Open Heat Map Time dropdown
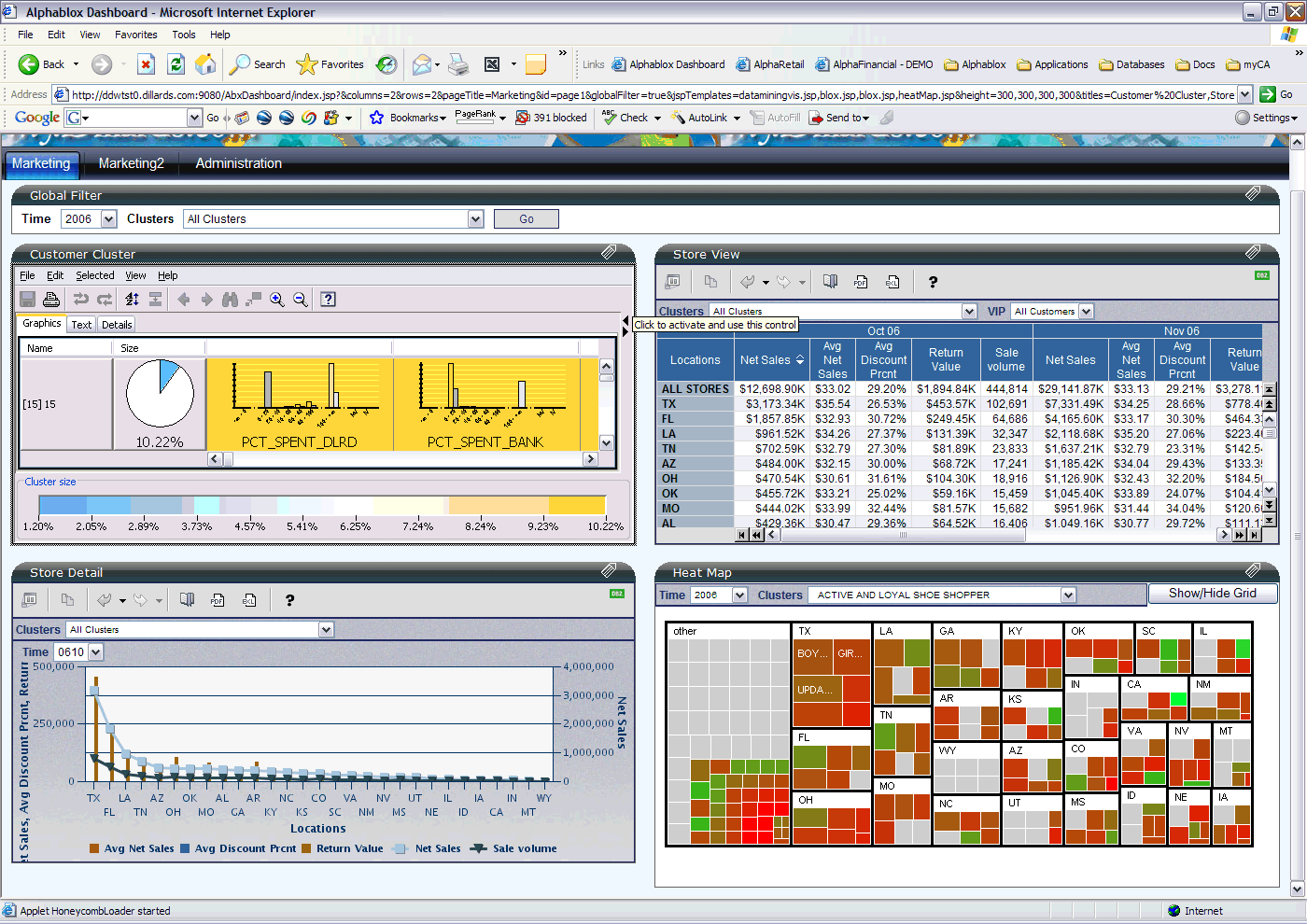1307x924 pixels. 740,595
